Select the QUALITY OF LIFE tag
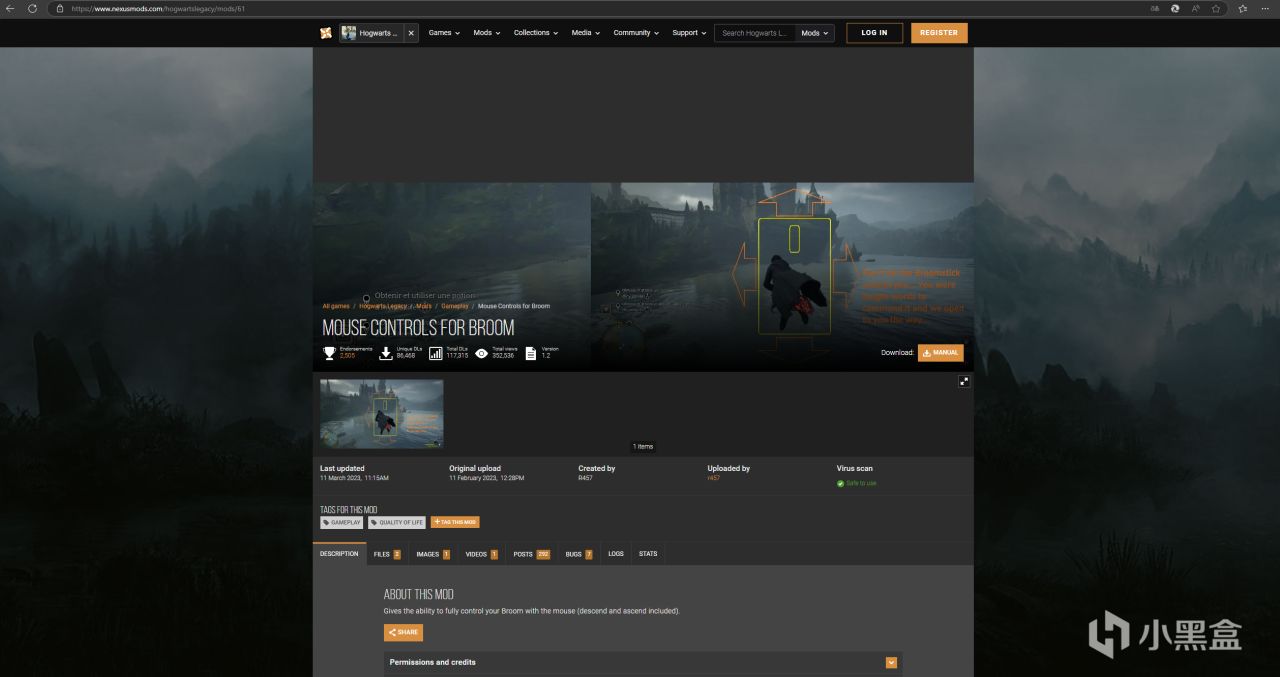 click(x=397, y=522)
